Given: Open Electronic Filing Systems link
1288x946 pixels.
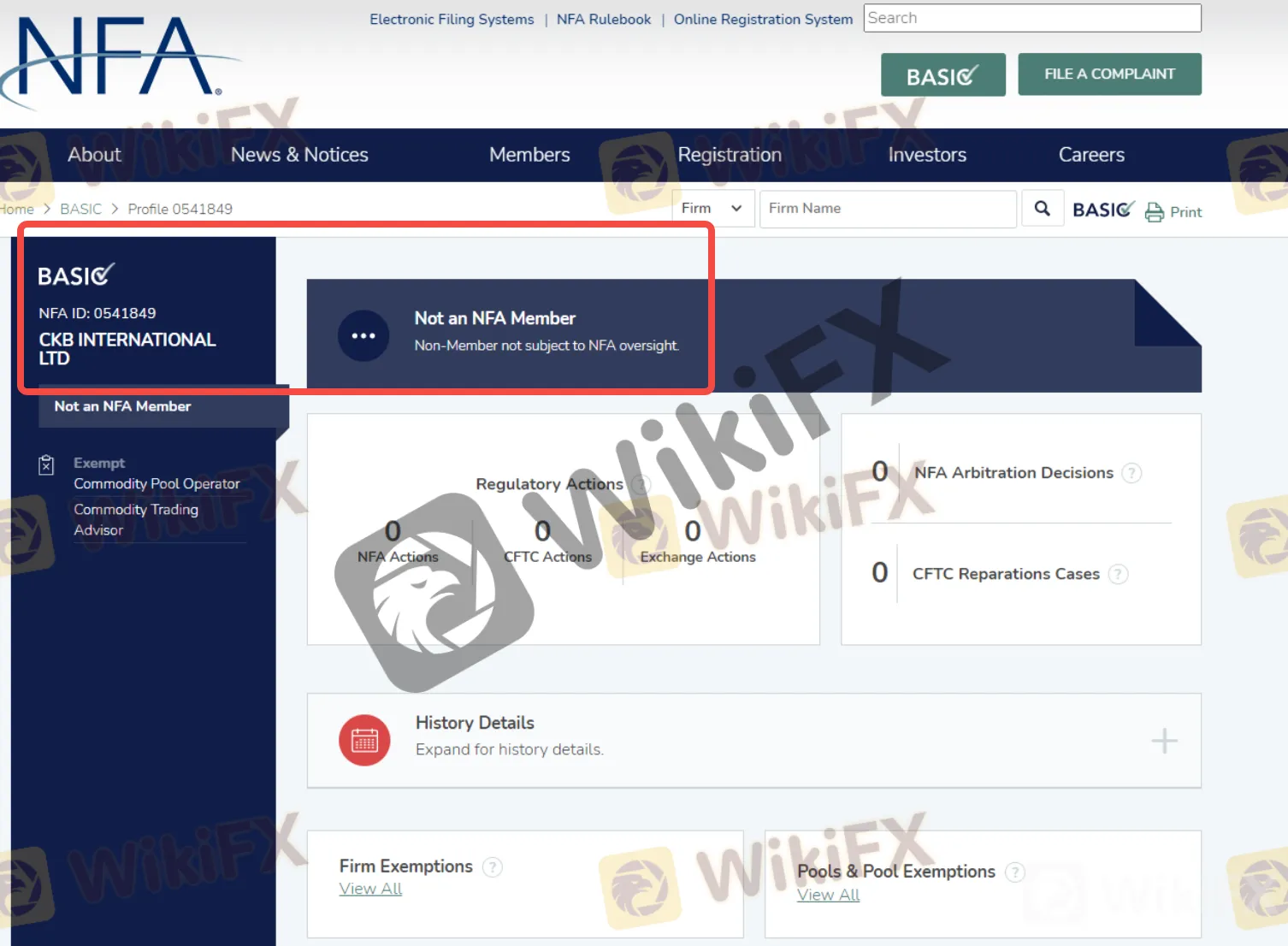Looking at the screenshot, I should 452,20.
